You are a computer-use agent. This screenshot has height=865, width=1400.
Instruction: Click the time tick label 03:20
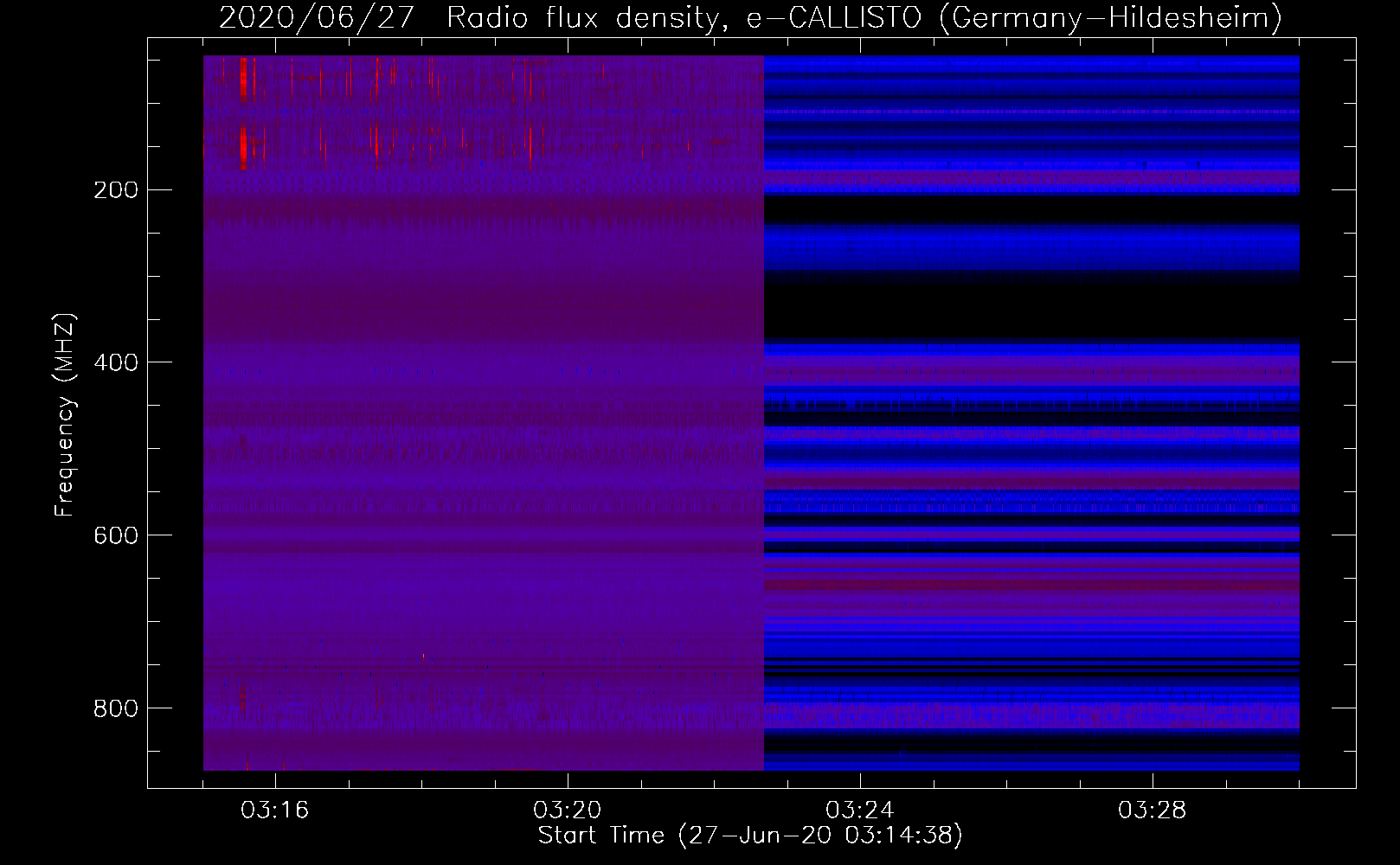click(x=568, y=811)
